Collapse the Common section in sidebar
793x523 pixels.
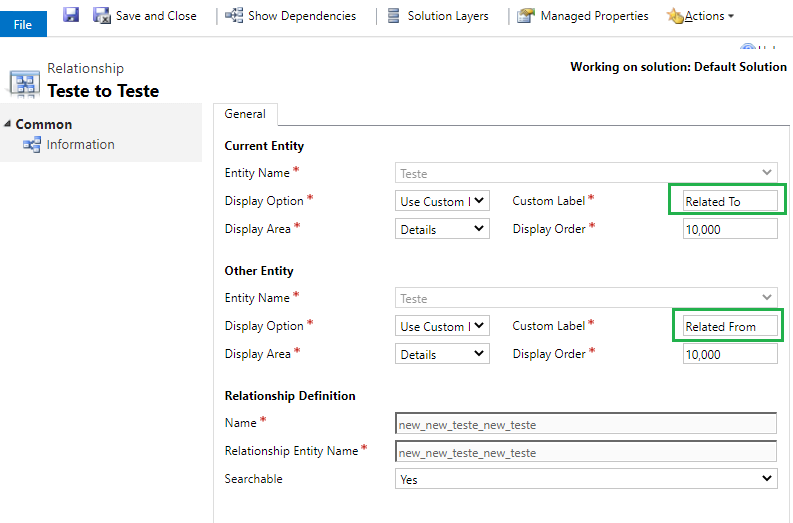[7, 124]
